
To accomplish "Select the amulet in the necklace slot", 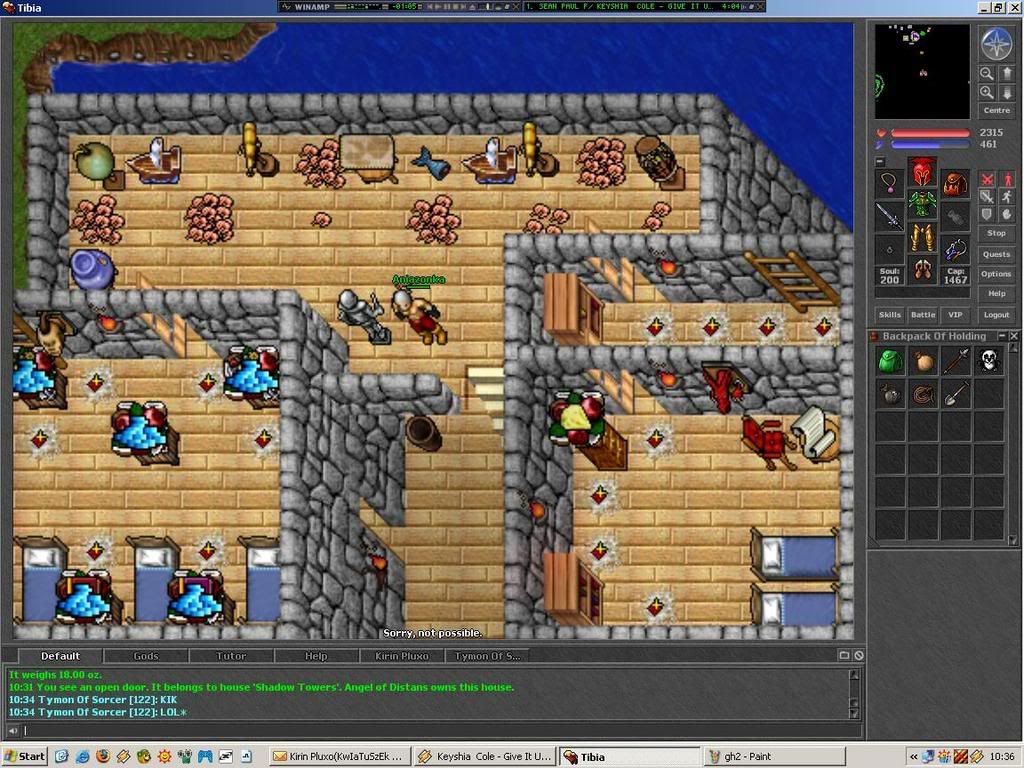I will point(889,183).
